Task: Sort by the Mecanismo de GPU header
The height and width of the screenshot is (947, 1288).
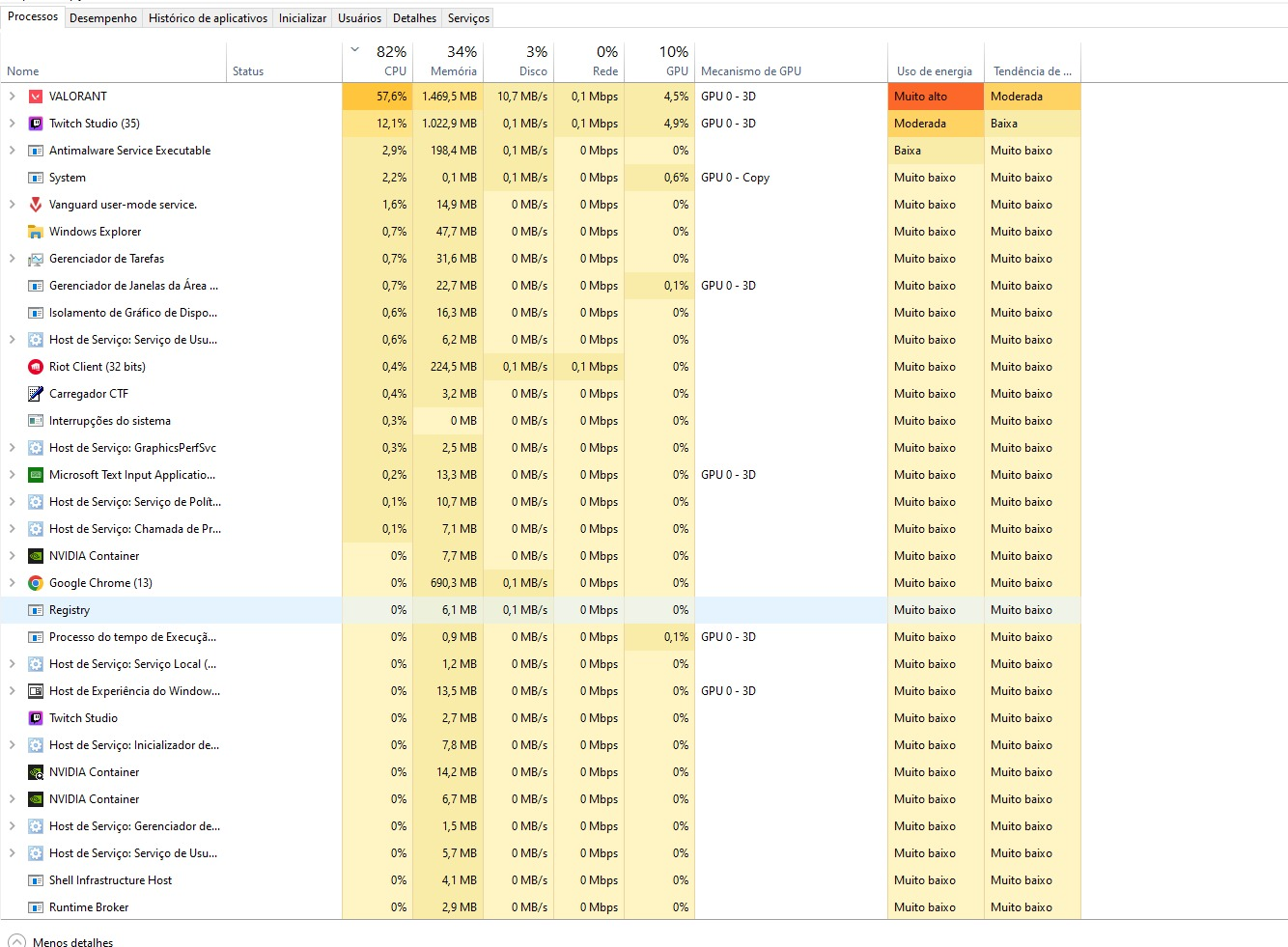Action: coord(791,61)
